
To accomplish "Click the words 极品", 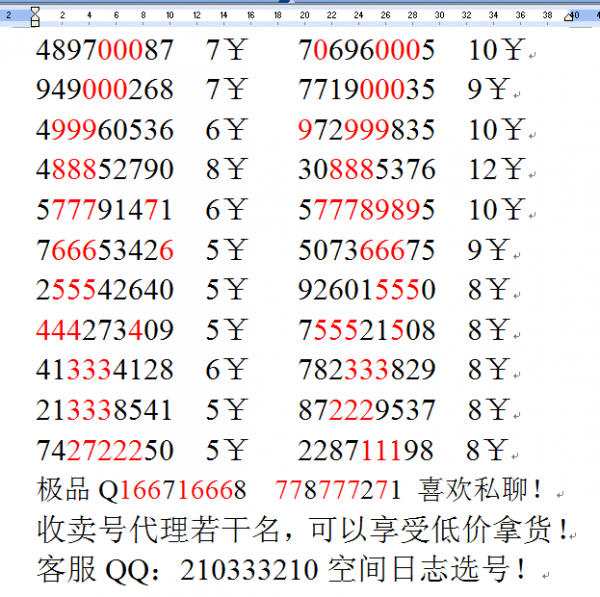I will [63, 490].
